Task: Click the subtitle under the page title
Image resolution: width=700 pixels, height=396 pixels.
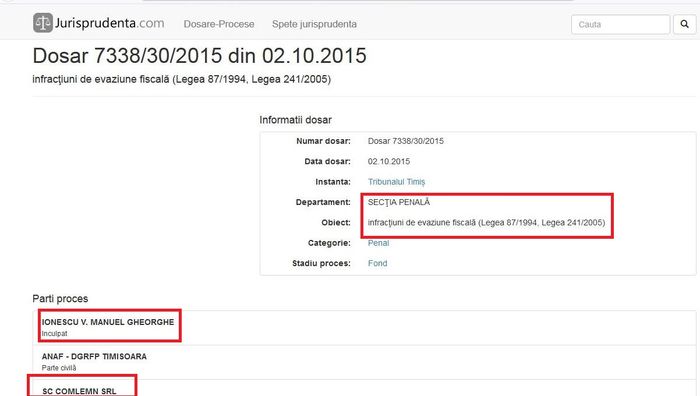Action: coord(182,79)
